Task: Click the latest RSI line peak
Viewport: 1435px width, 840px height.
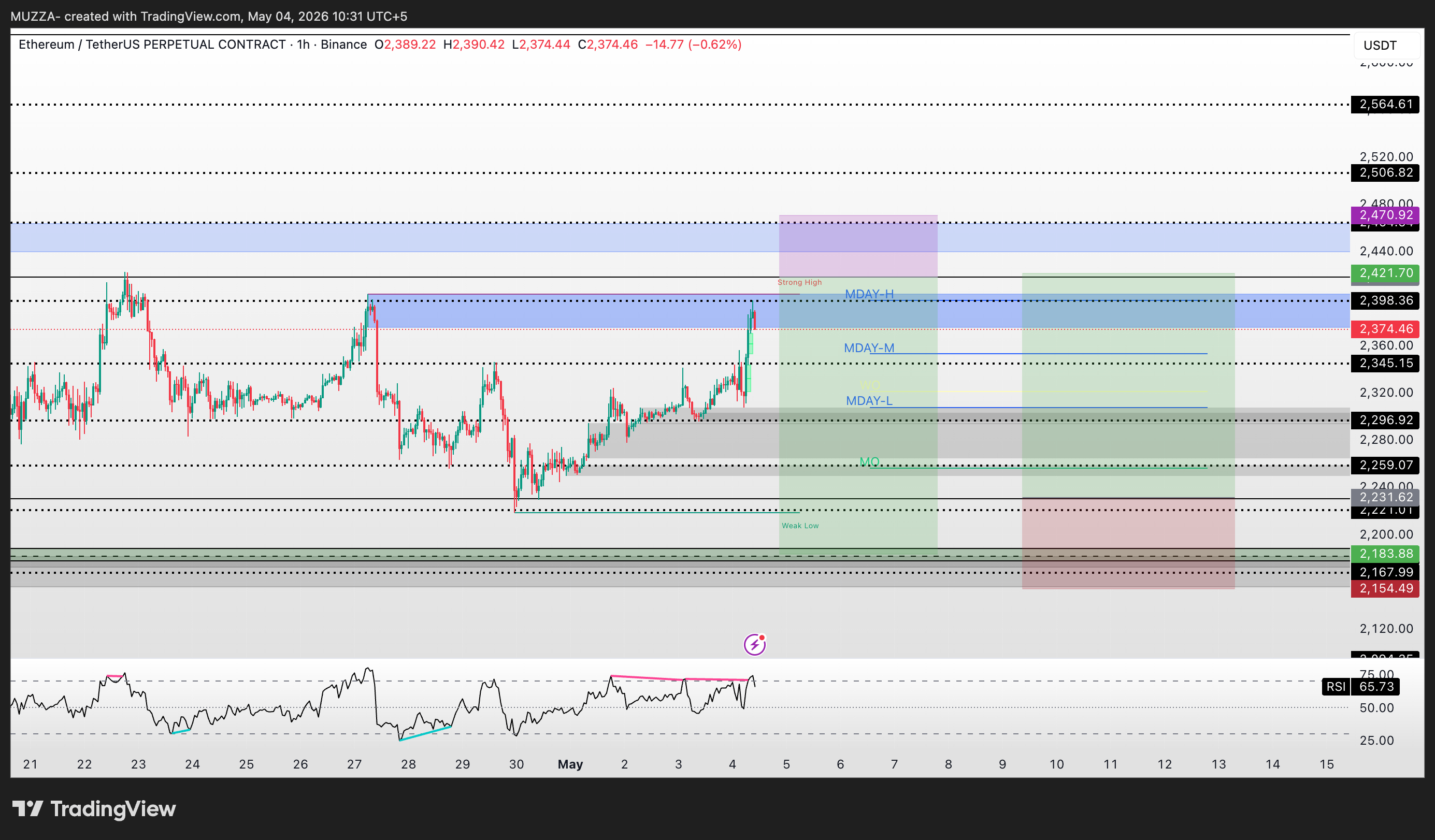Action: (x=752, y=677)
